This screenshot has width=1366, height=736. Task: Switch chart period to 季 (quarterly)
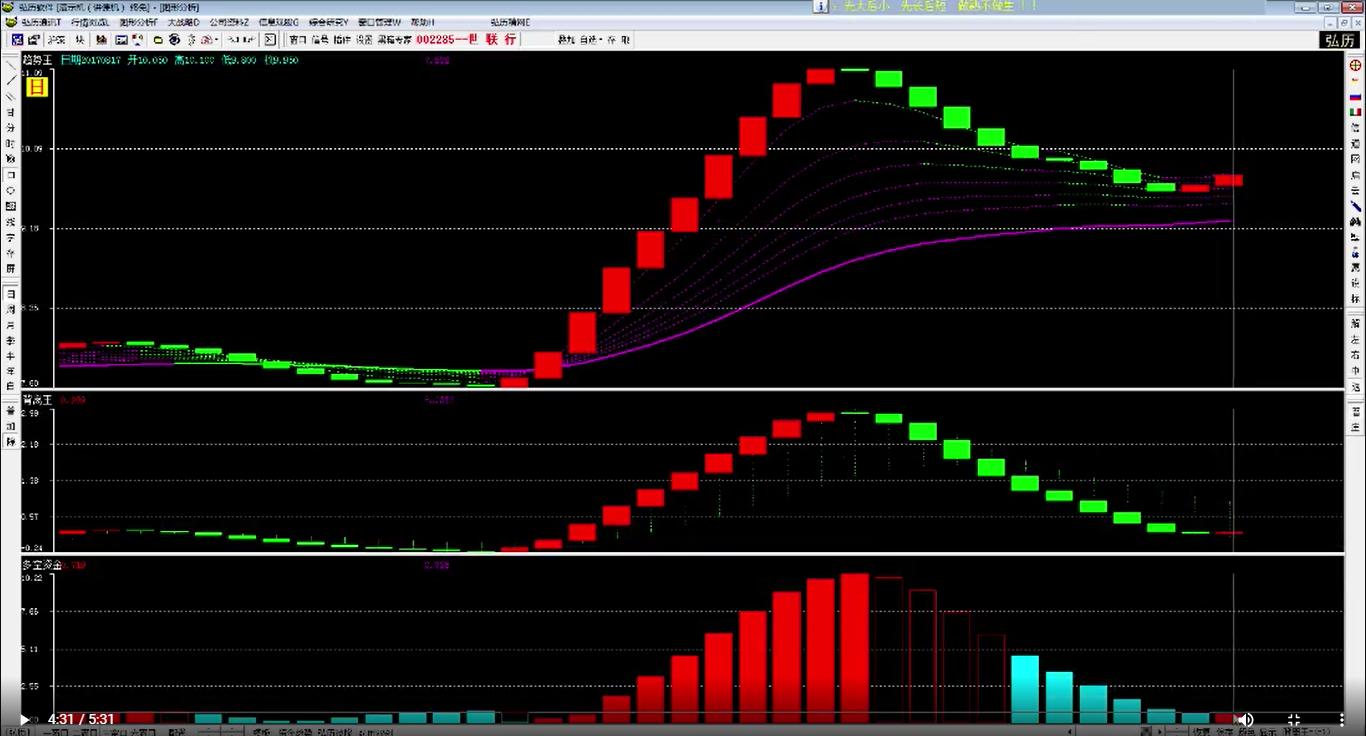(x=11, y=340)
